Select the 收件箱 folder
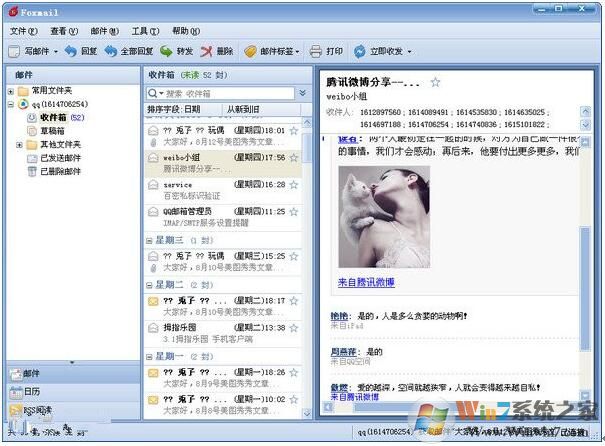This screenshot has width=605, height=446. (x=53, y=117)
